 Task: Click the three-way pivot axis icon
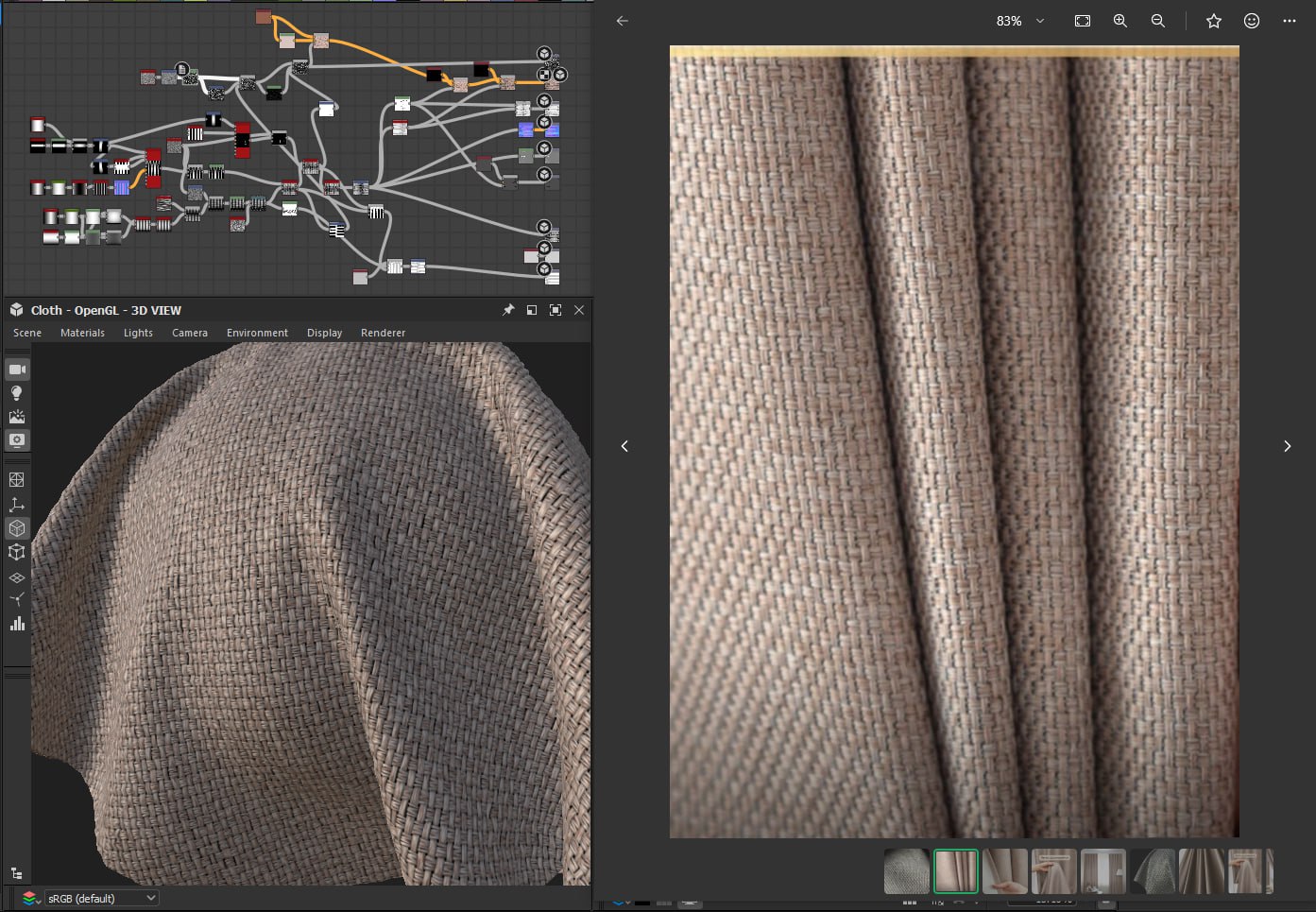[x=17, y=600]
